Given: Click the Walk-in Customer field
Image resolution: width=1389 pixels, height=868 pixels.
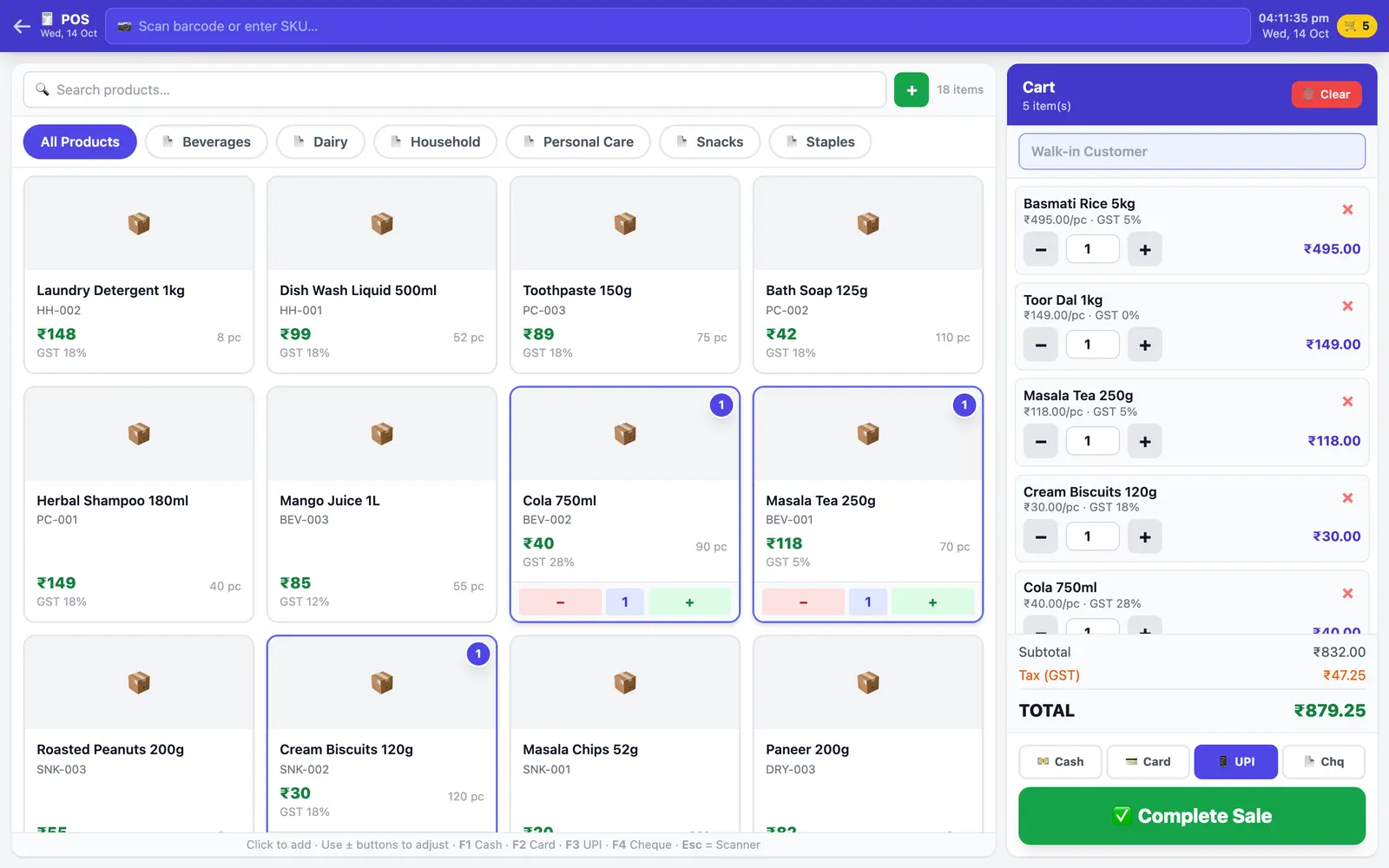Looking at the screenshot, I should (1192, 151).
